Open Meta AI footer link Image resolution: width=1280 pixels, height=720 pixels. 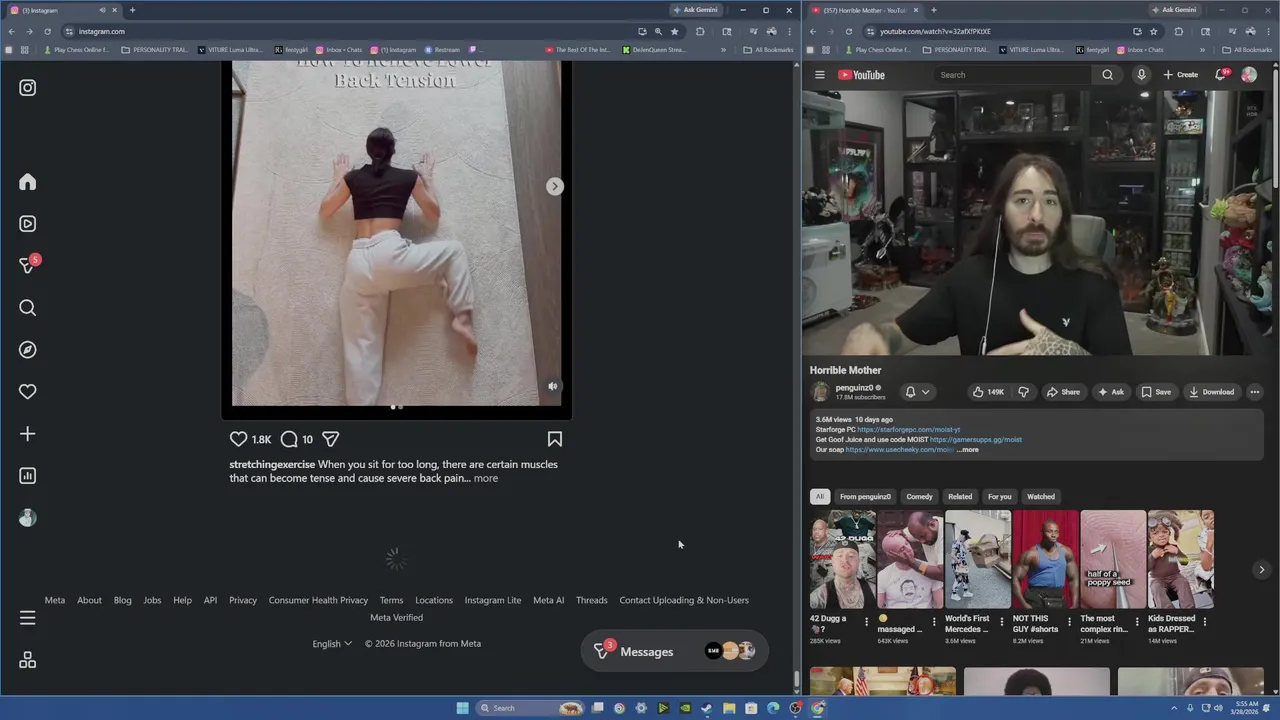tap(548, 600)
